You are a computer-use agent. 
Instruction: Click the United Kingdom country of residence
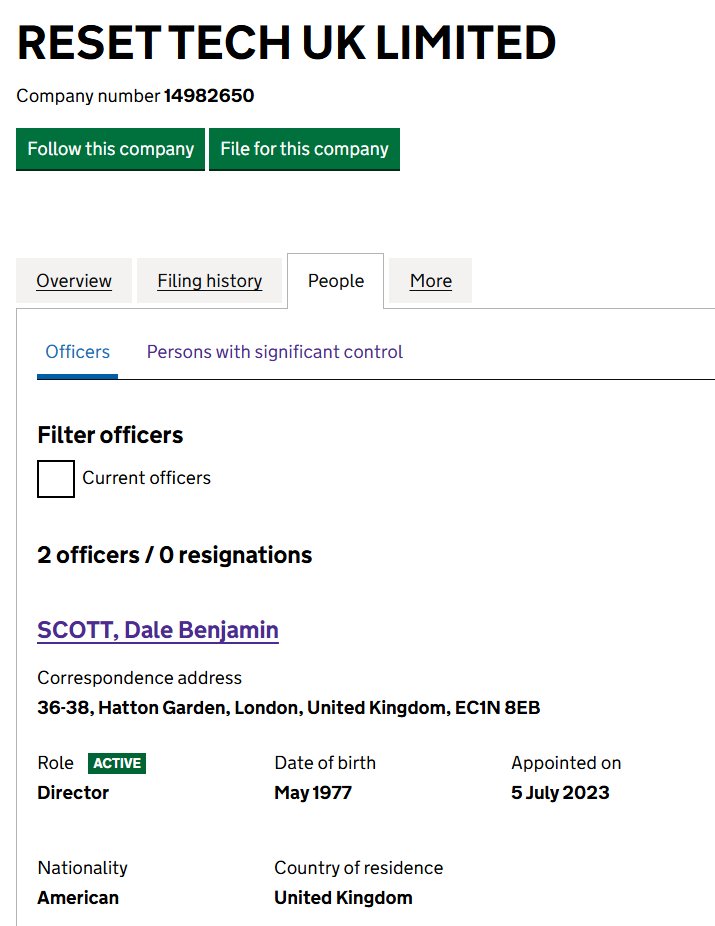(x=343, y=897)
